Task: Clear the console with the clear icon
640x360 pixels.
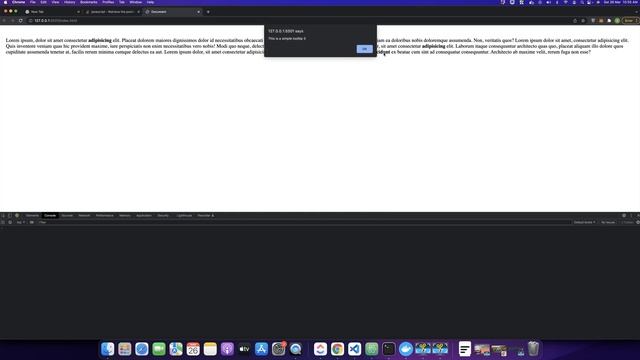Action: click(10, 222)
